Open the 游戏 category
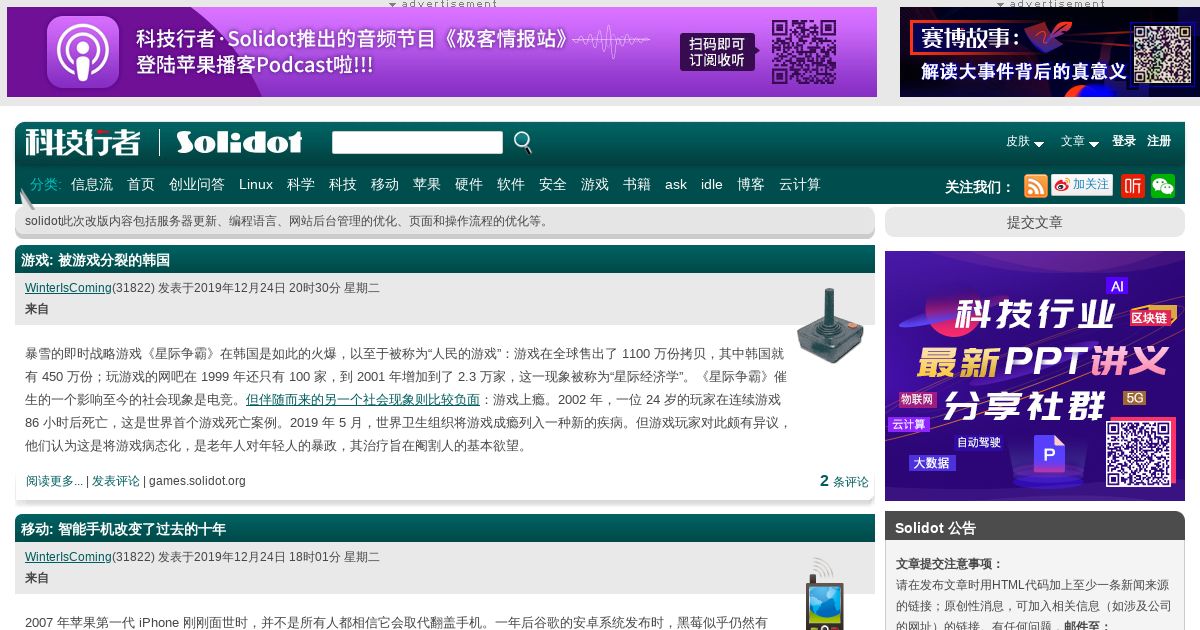This screenshot has height=630, width=1200. [595, 184]
